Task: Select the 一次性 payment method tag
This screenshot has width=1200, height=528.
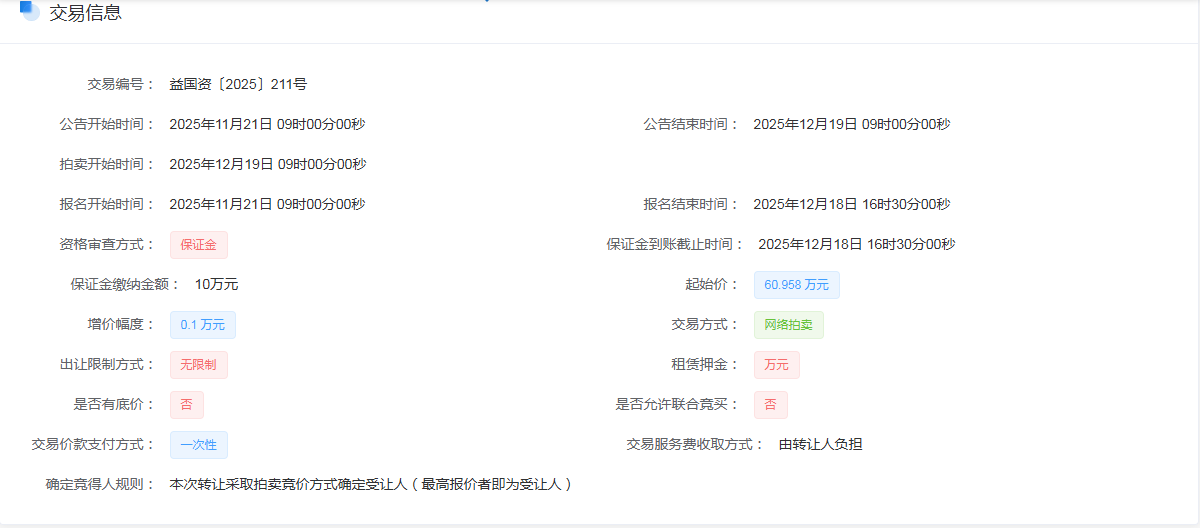Action: (x=198, y=445)
